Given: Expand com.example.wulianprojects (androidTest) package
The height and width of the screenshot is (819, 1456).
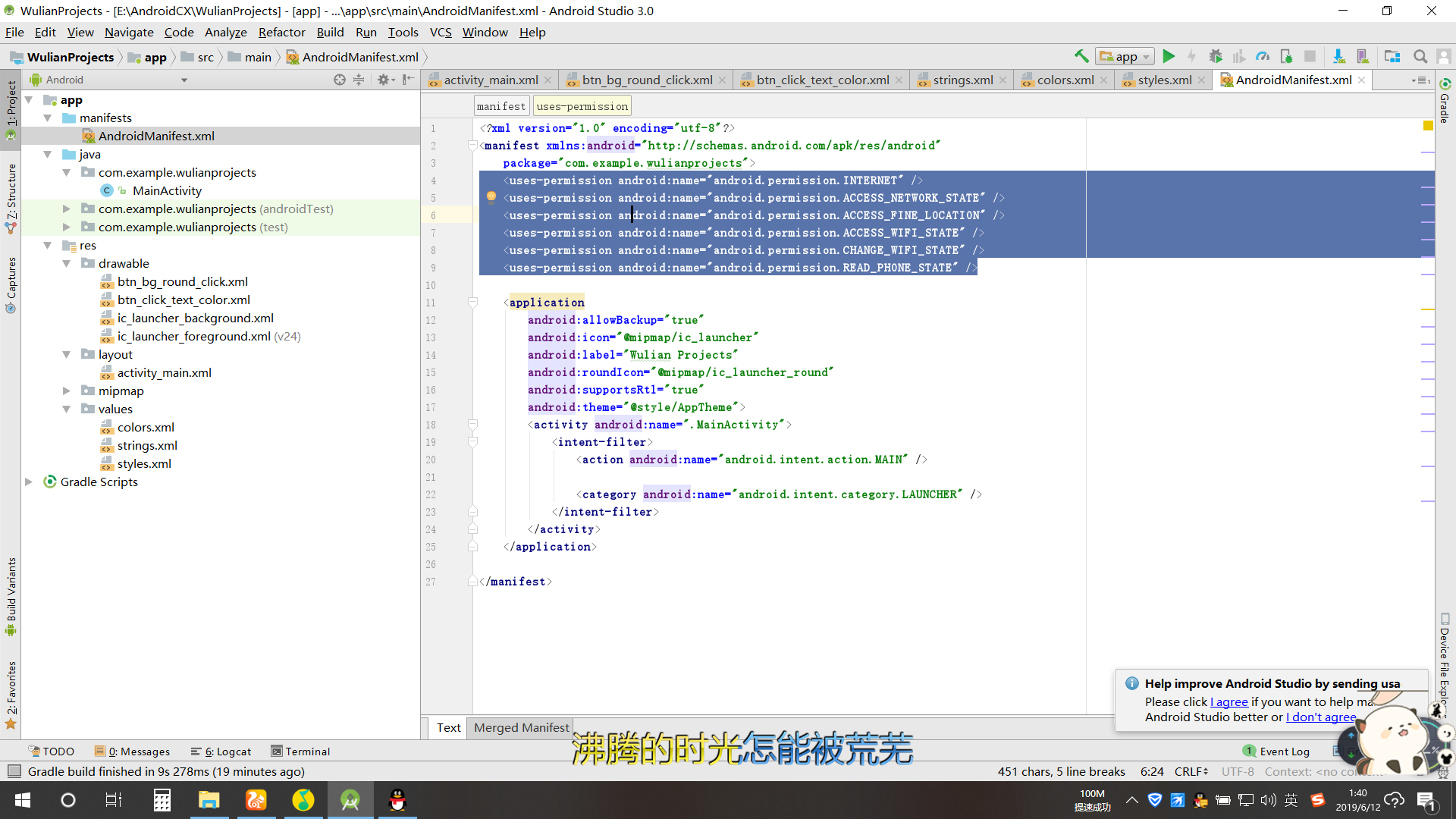Looking at the screenshot, I should tap(67, 209).
